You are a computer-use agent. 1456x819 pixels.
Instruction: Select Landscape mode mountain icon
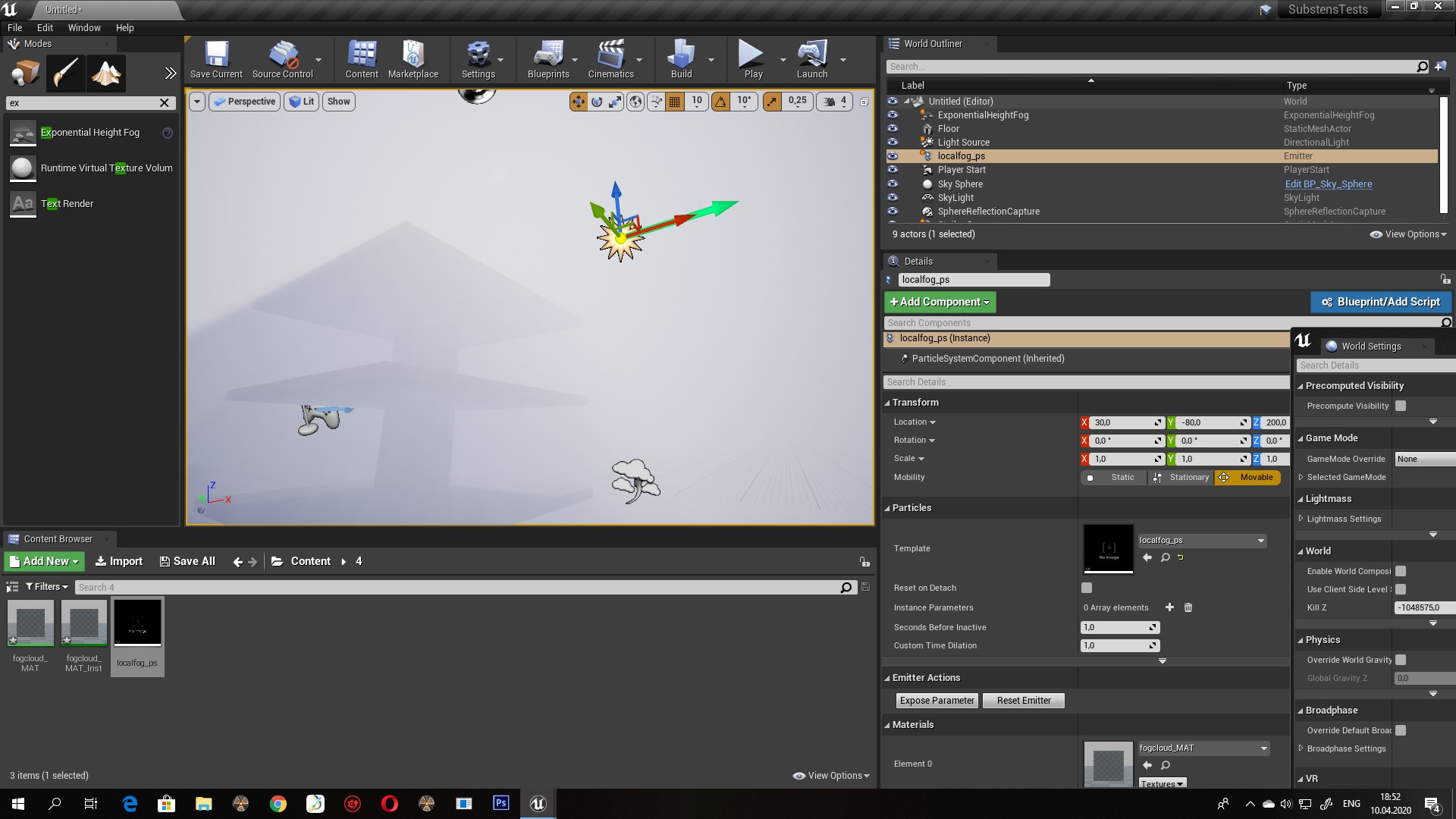pyautogui.click(x=106, y=74)
